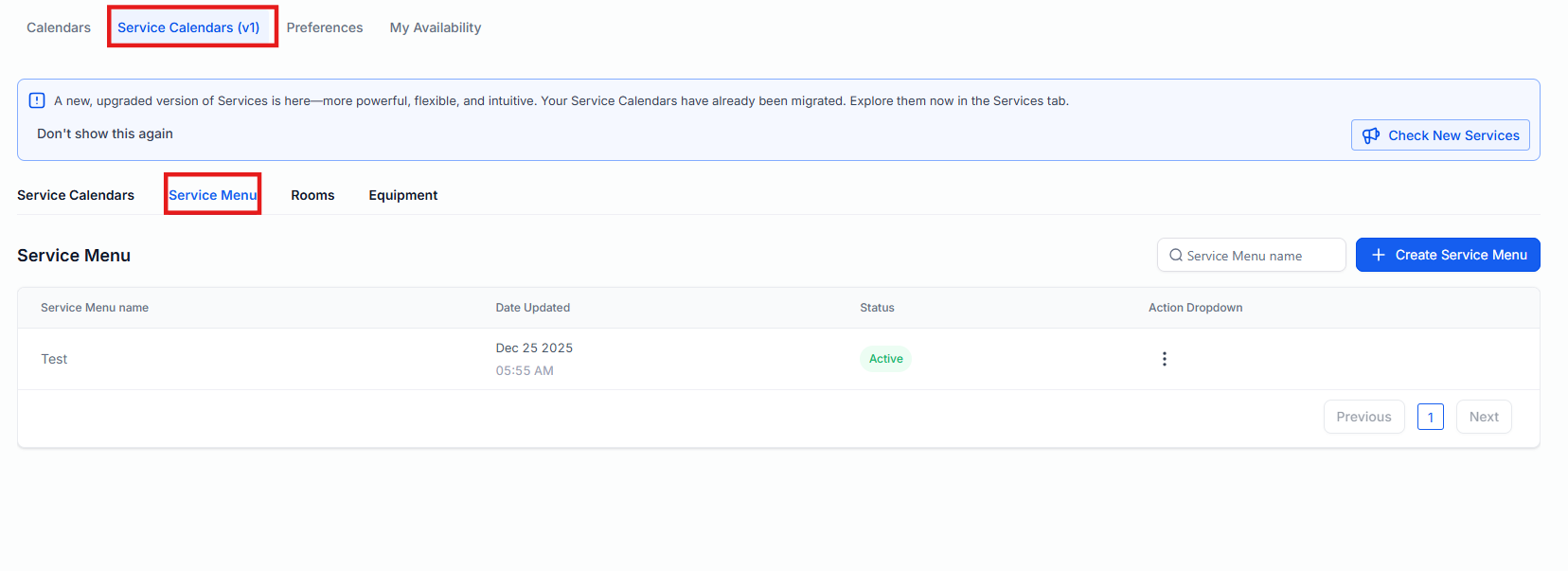This screenshot has height=571, width=1568.
Task: Click the Create Service Menu button
Action: [1447, 255]
